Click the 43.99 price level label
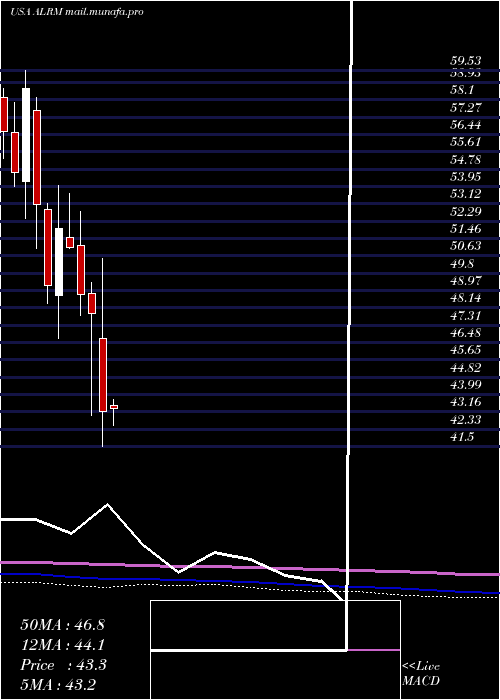The width and height of the screenshot is (500, 700). 465,384
